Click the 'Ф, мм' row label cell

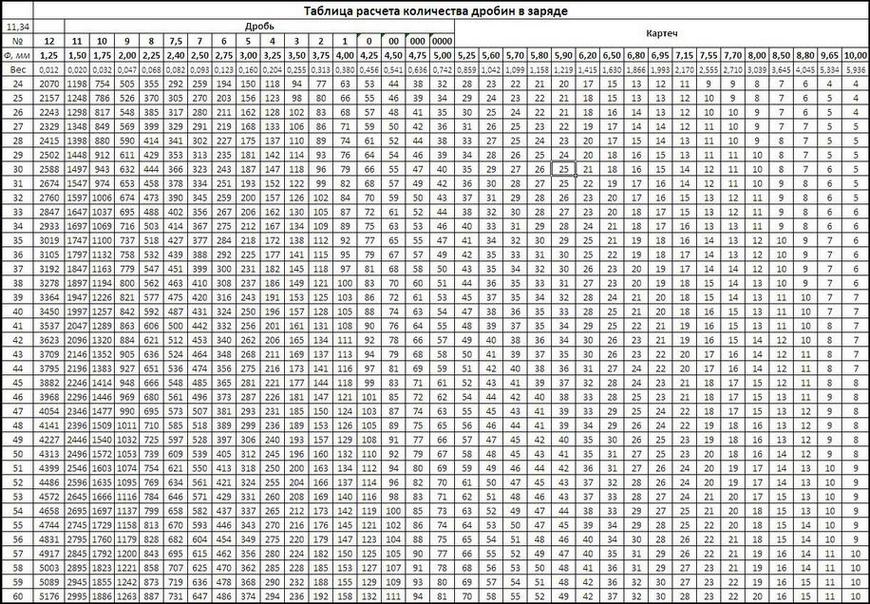(x=18, y=55)
